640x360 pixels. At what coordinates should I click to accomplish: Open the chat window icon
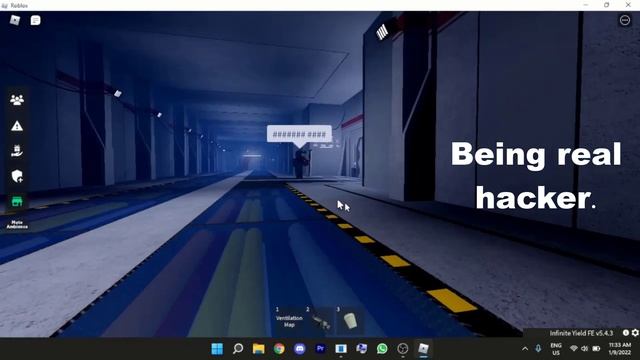[36, 20]
